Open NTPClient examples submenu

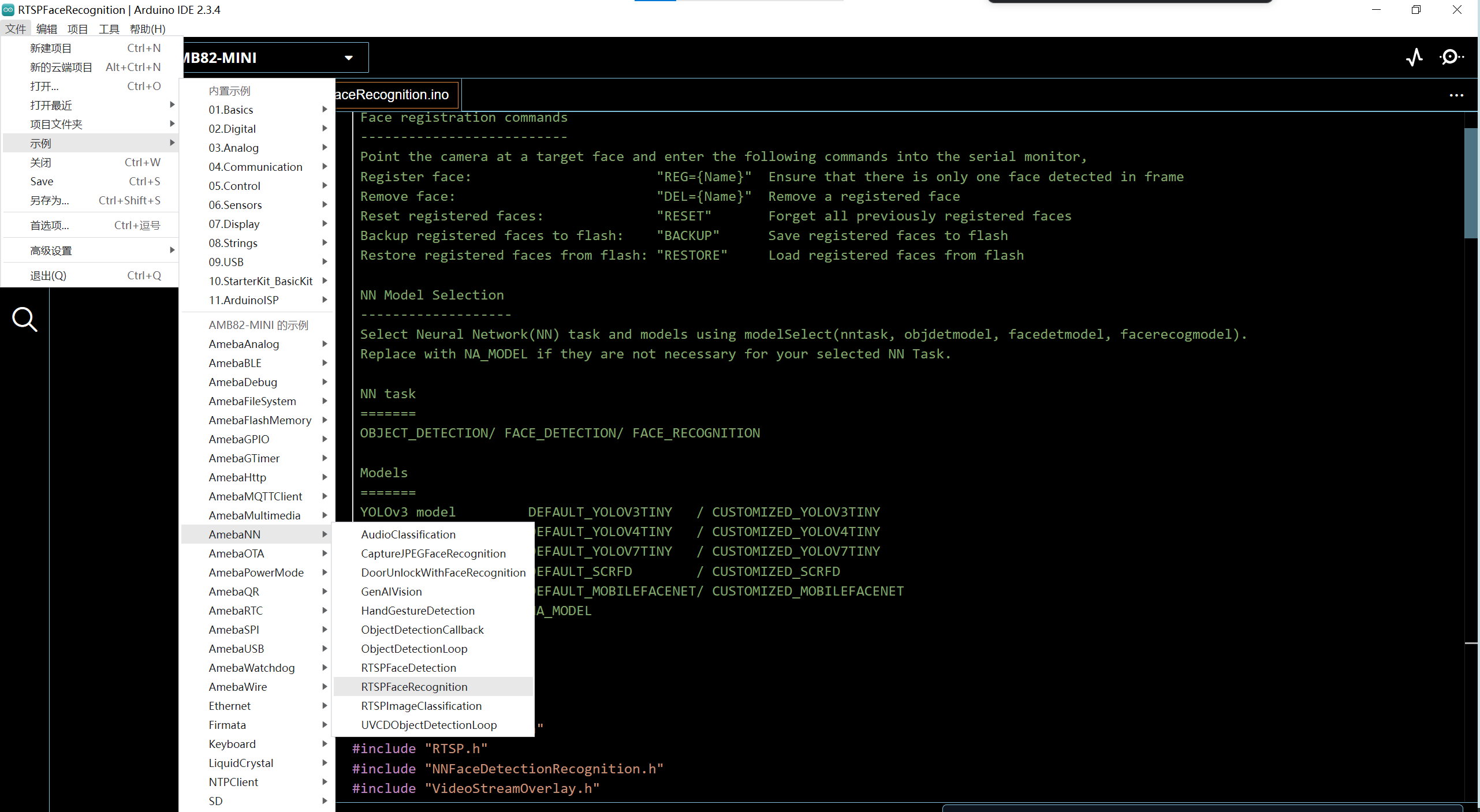(x=258, y=782)
